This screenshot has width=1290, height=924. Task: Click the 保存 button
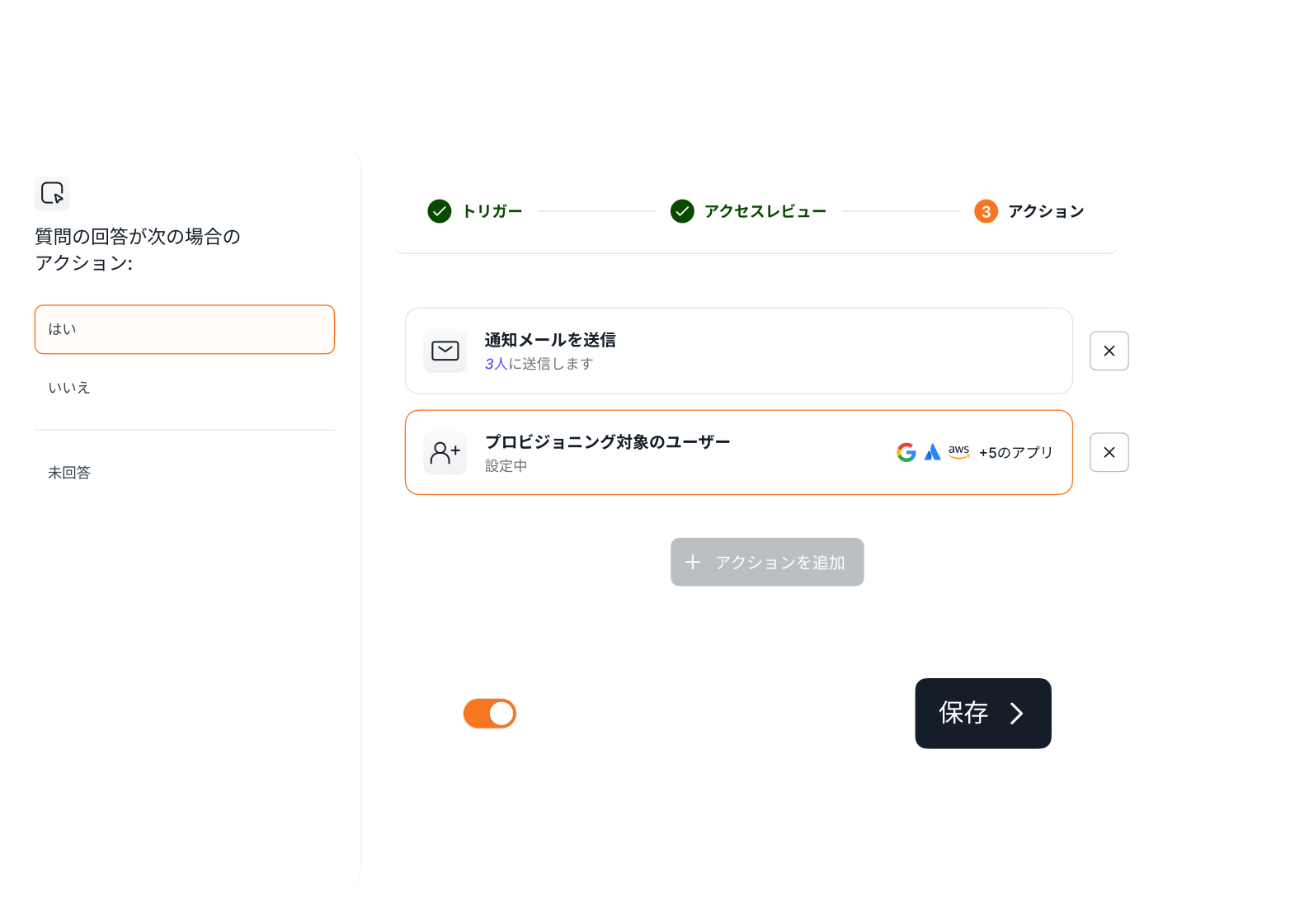pos(983,714)
